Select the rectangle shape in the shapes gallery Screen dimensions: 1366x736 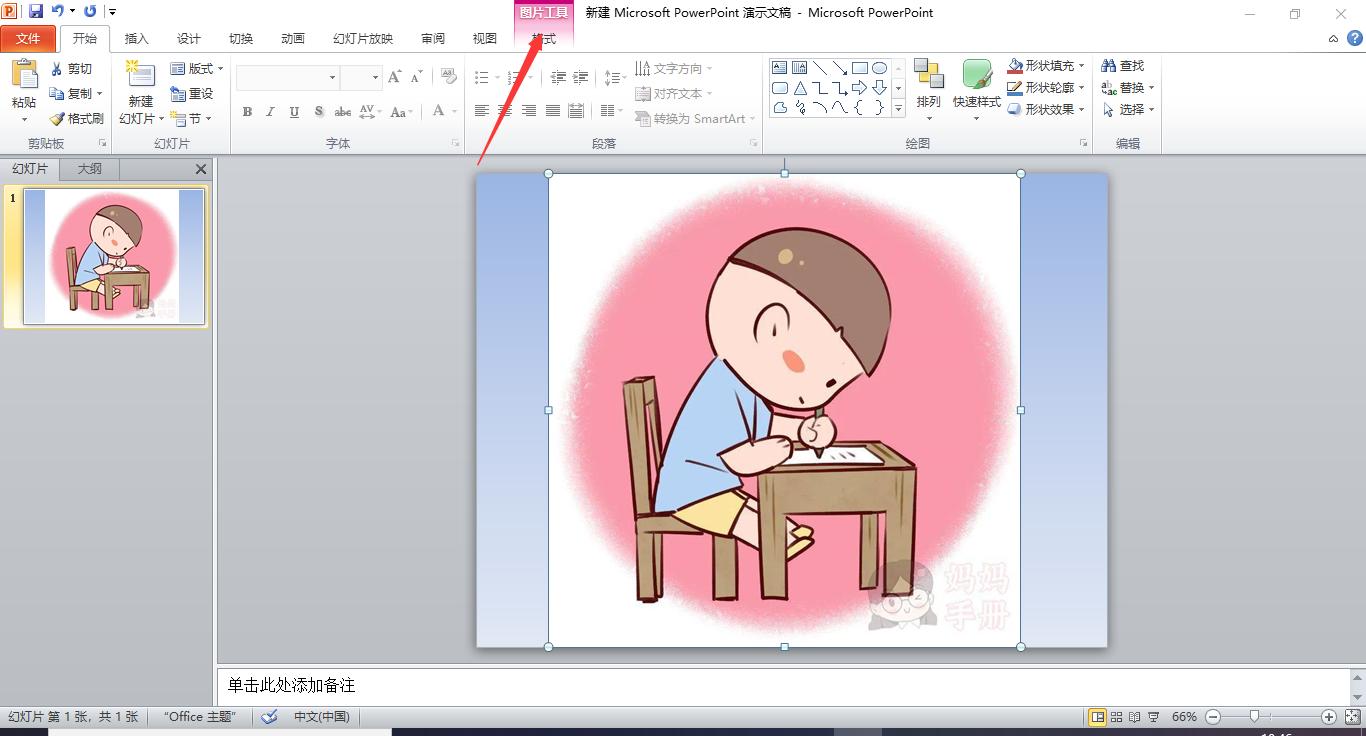[861, 66]
